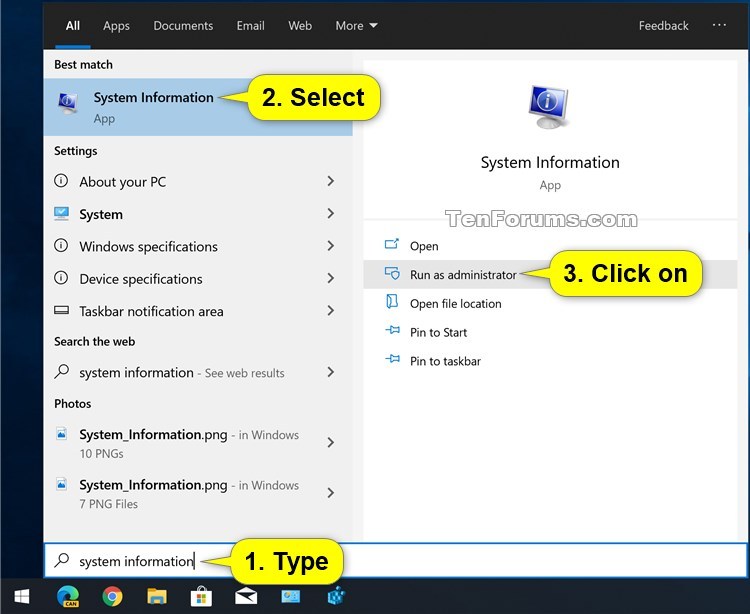The image size is (750, 614).
Task: Open the Windows Start menu
Action: tap(22, 596)
